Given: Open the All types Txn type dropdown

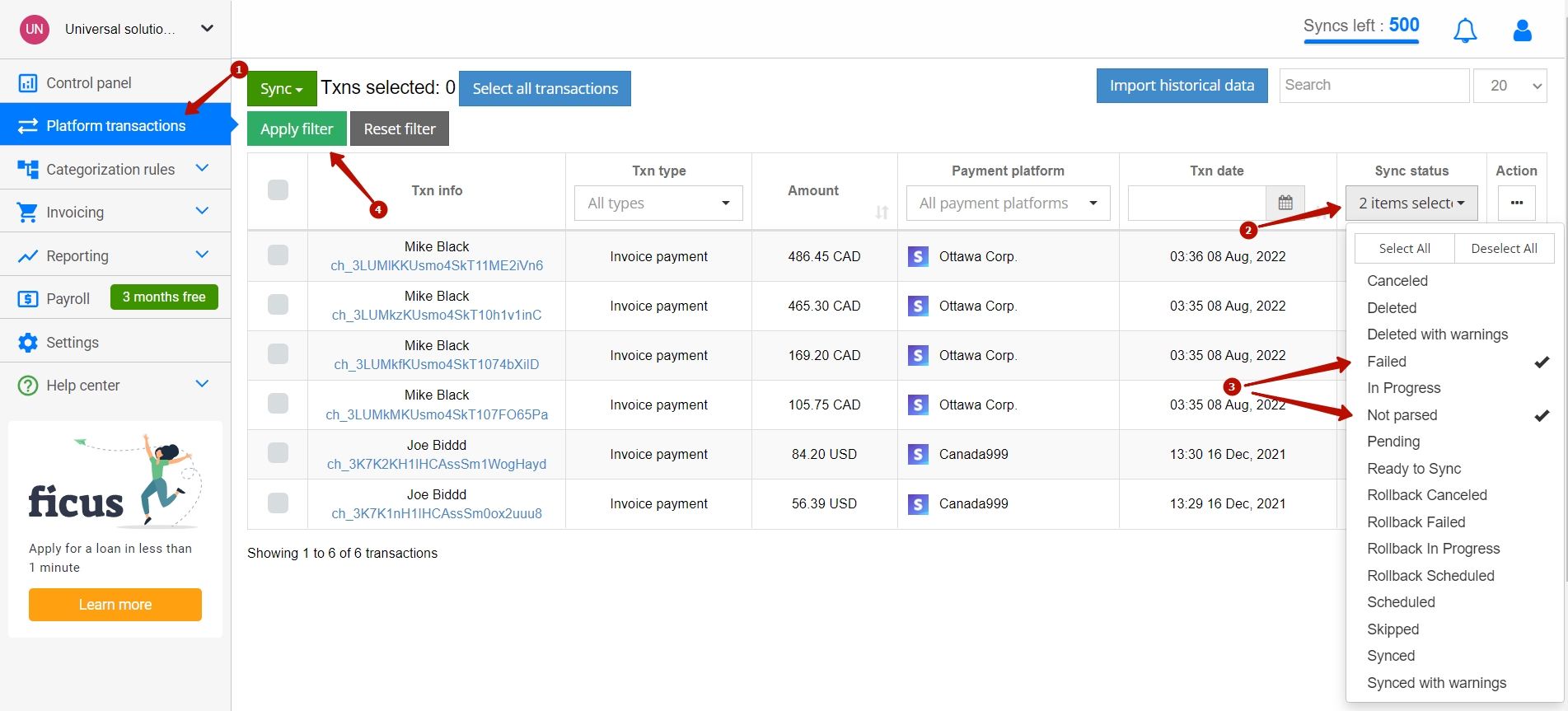Looking at the screenshot, I should (x=658, y=203).
